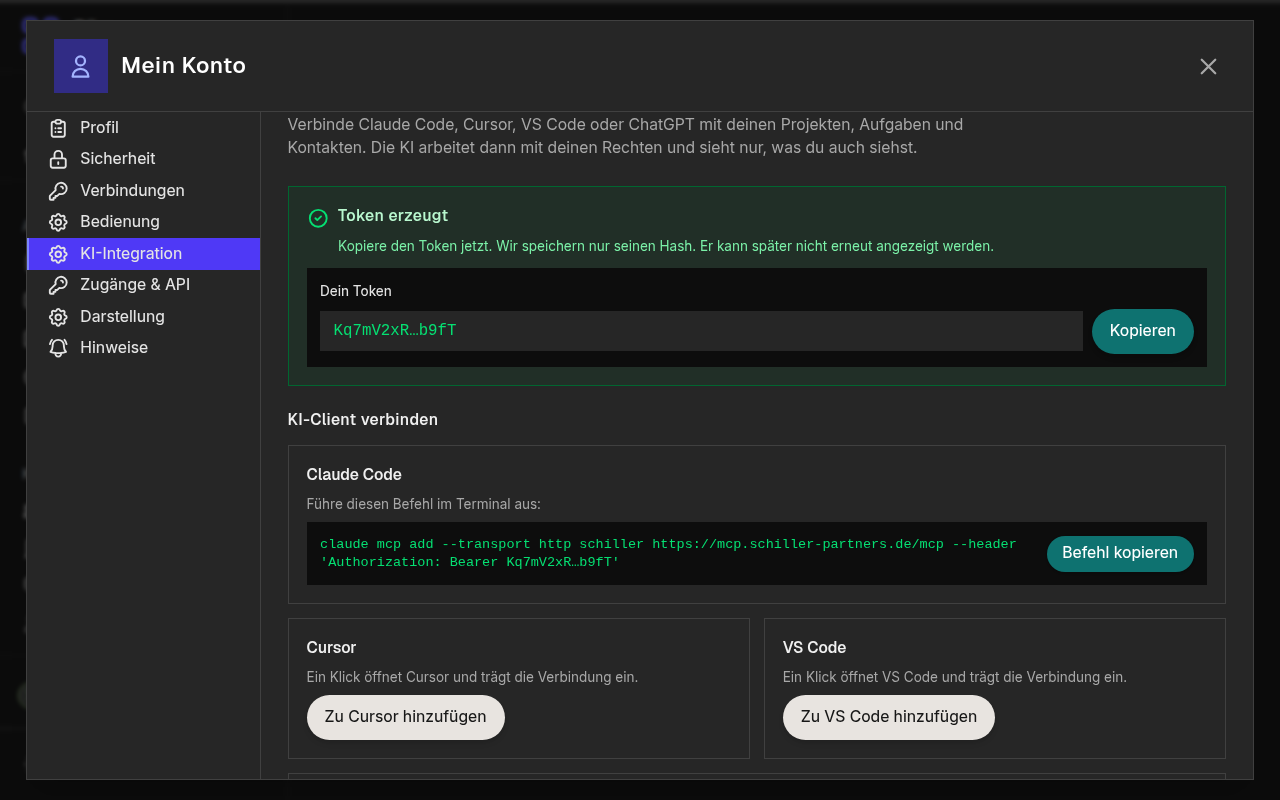Screen dimensions: 1280x800
Task: Click the bell icon next to Hinweise
Action: tap(59, 348)
